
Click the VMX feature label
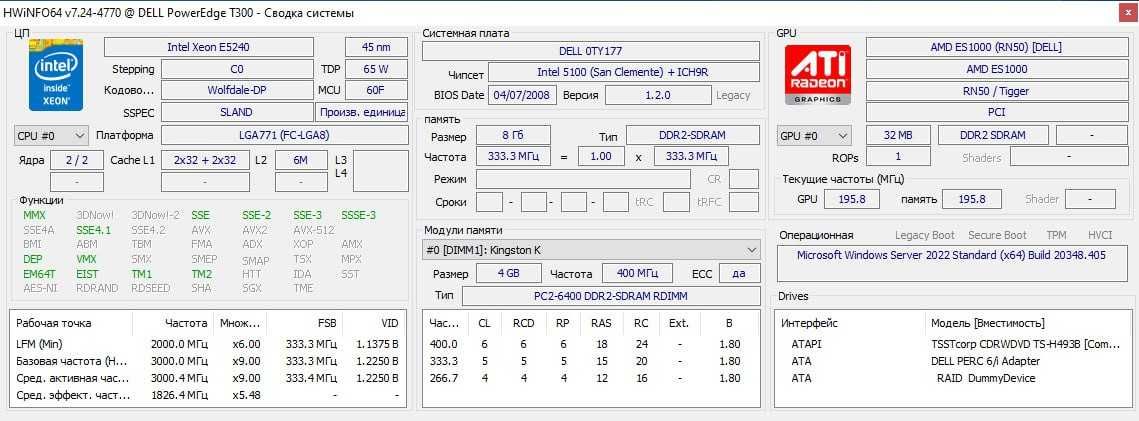point(86,259)
